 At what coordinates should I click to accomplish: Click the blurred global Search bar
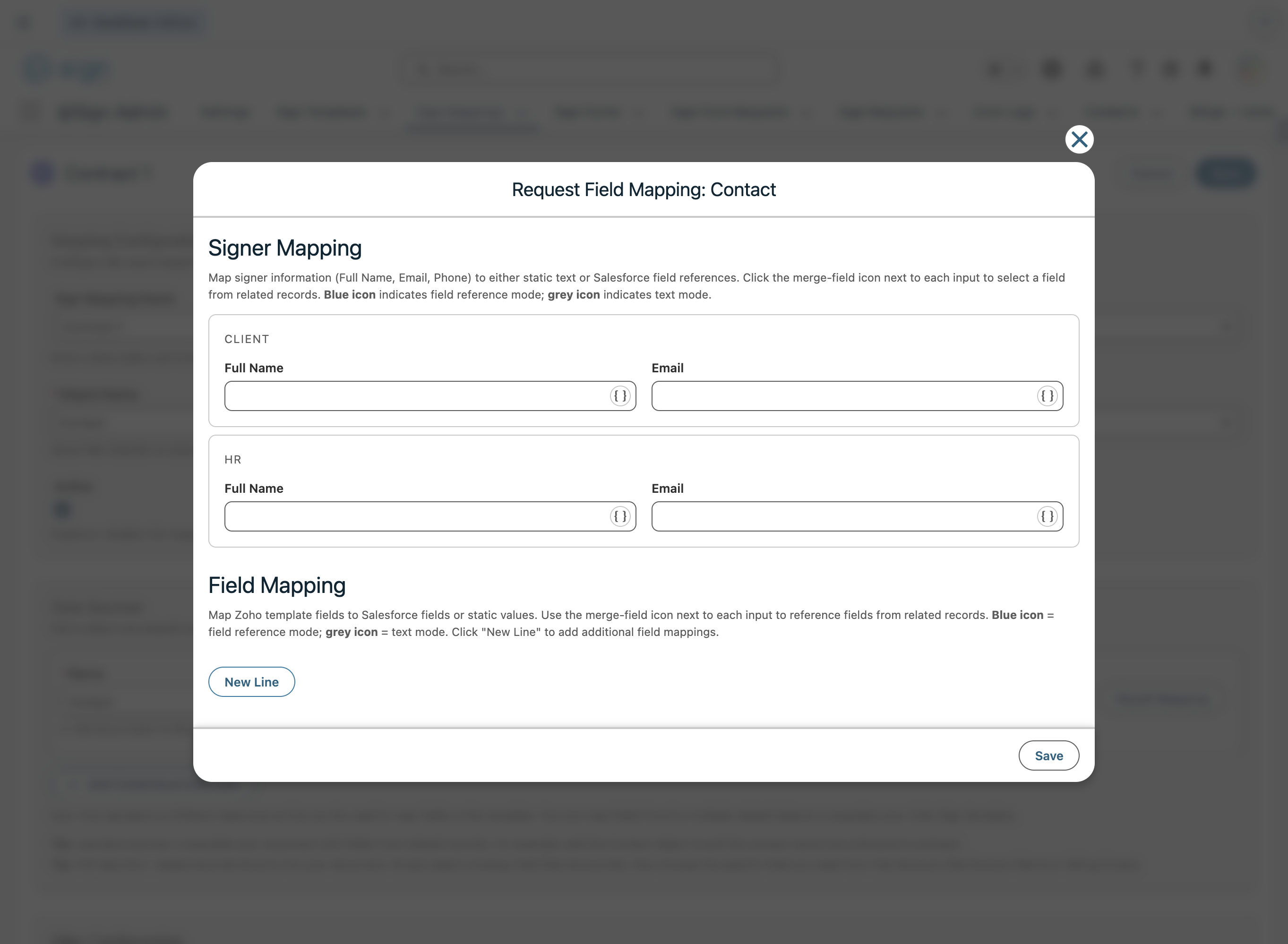tap(589, 70)
